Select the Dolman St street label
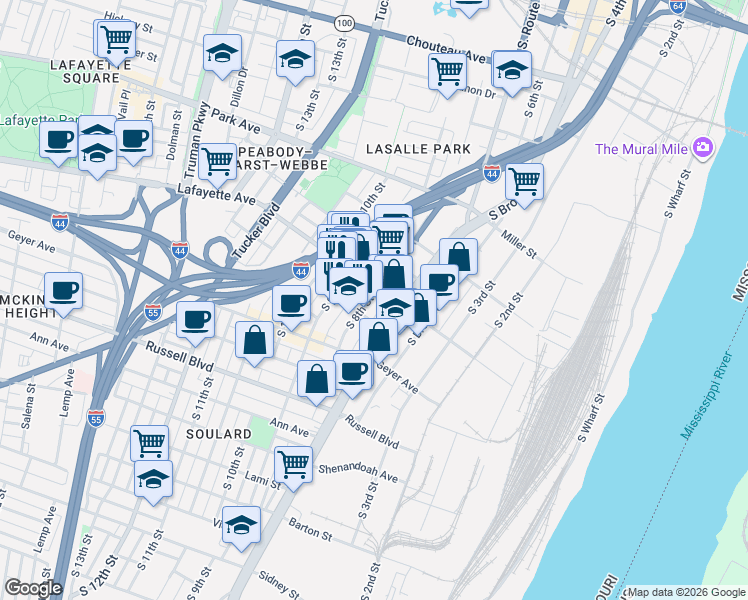748x600 pixels. [174, 135]
